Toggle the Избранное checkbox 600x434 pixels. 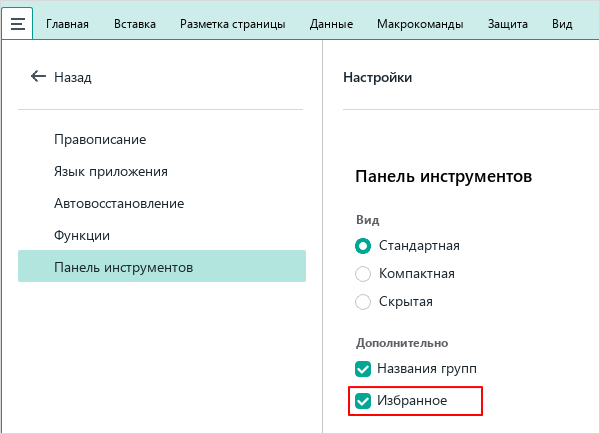point(363,400)
